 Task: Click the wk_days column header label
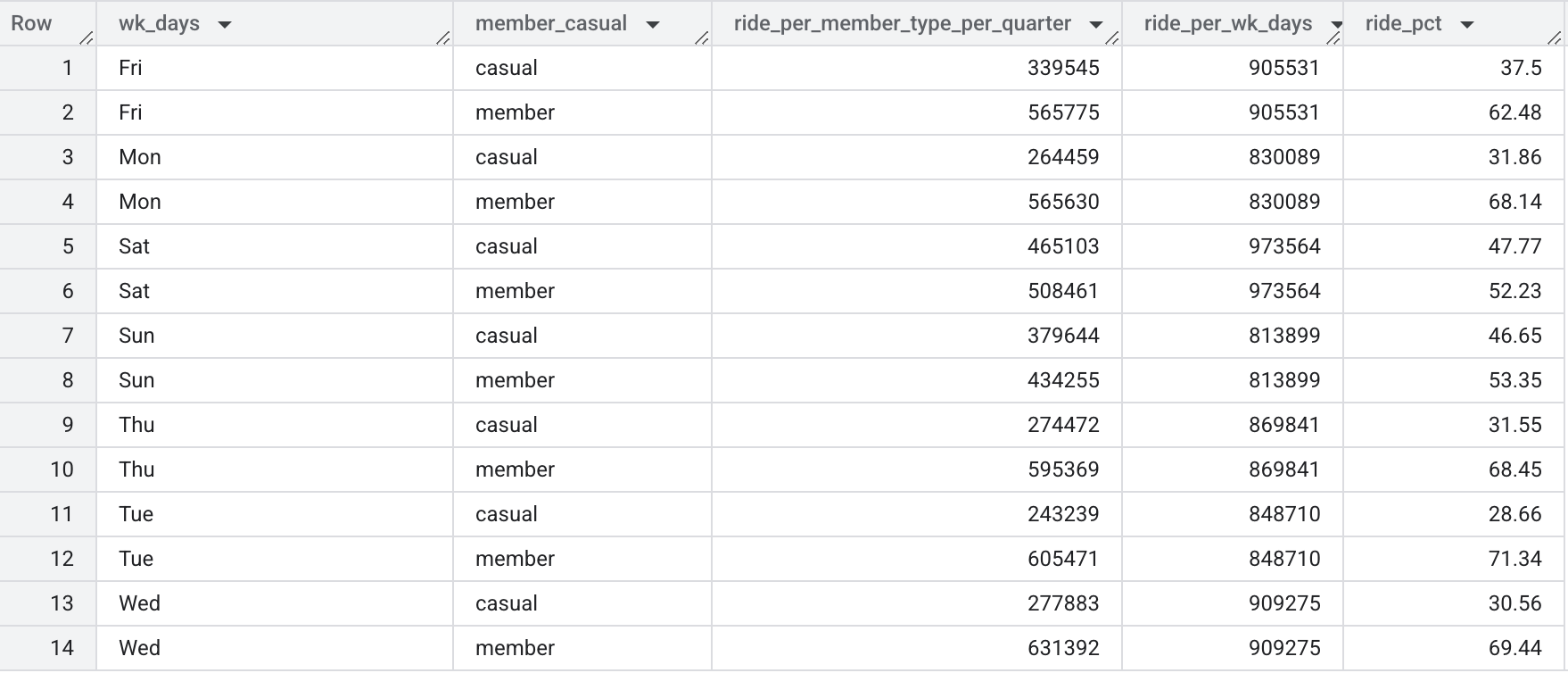pos(159,24)
